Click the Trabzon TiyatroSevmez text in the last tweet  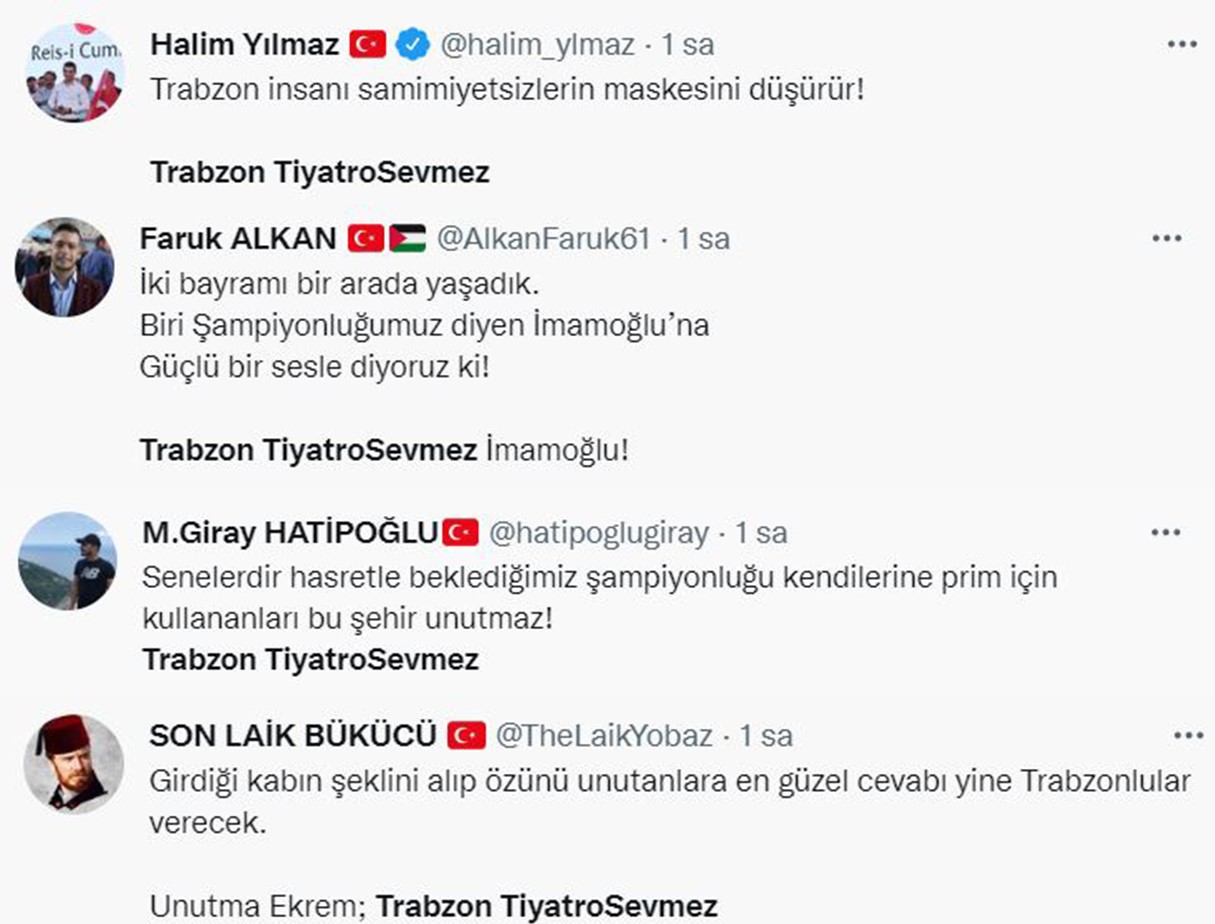(546, 906)
